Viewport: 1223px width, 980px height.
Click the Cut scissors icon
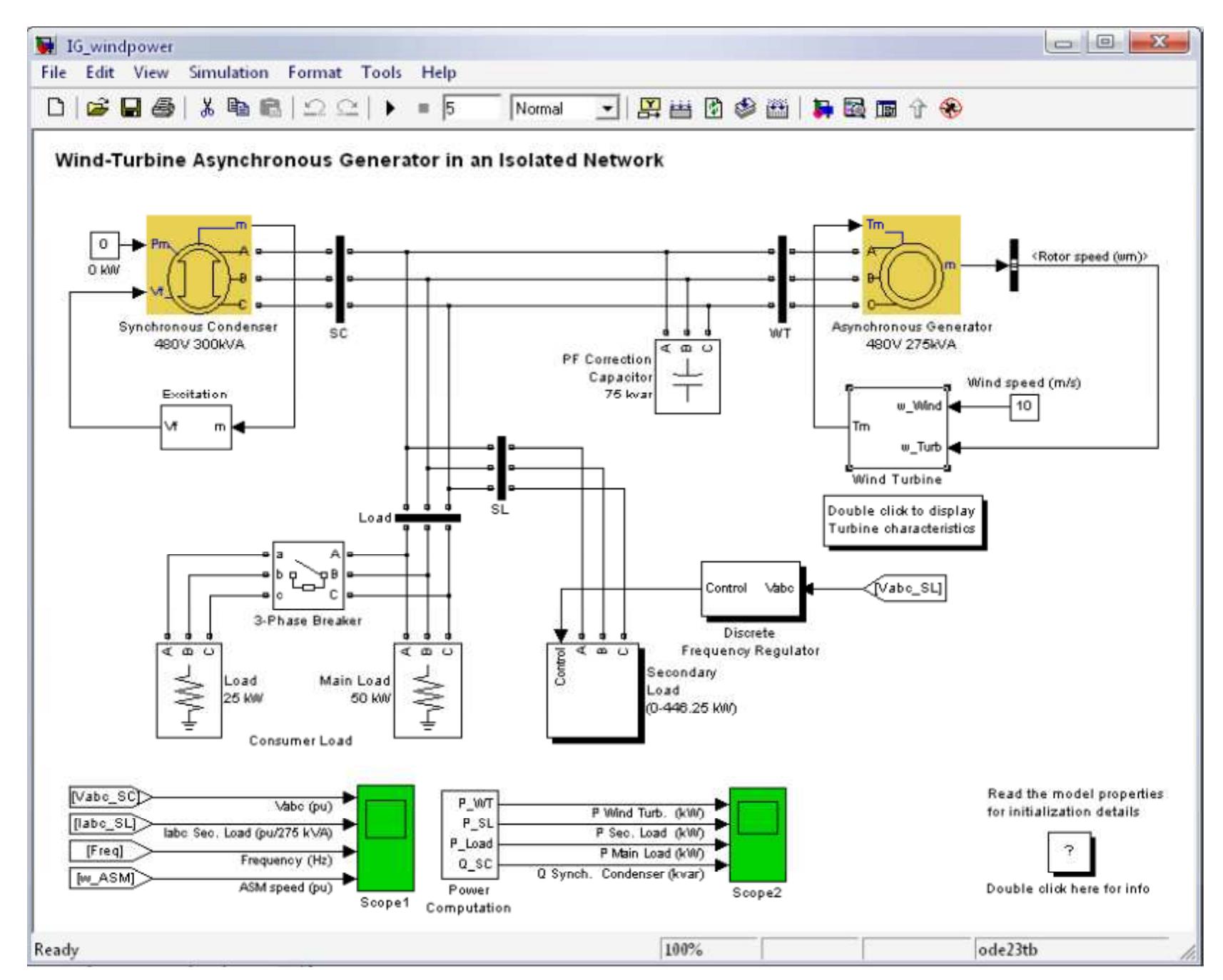(207, 108)
